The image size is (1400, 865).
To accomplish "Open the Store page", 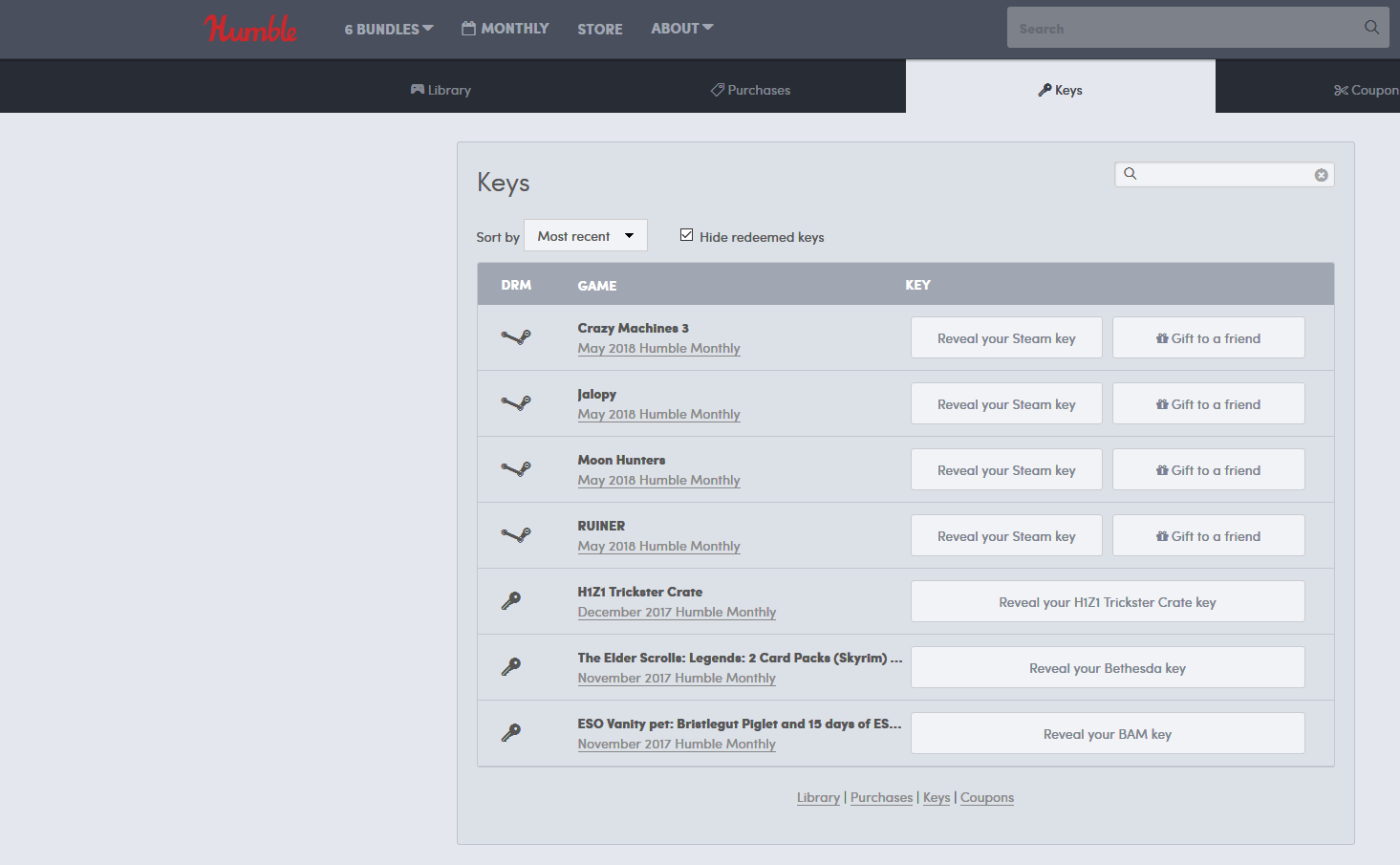I will click(599, 30).
